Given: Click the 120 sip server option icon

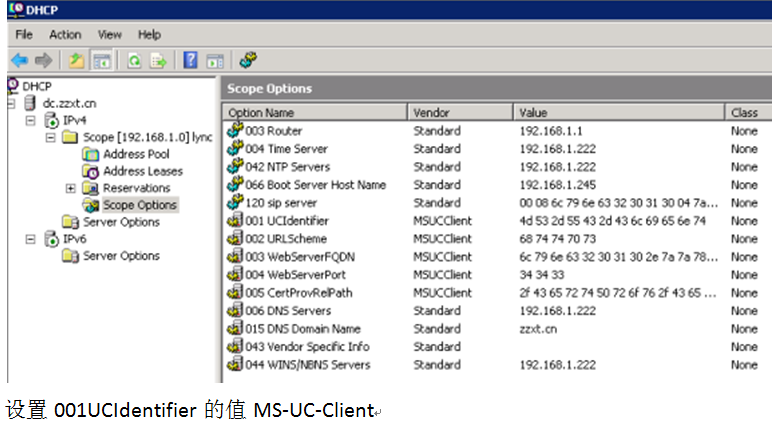Looking at the screenshot, I should click(x=235, y=202).
